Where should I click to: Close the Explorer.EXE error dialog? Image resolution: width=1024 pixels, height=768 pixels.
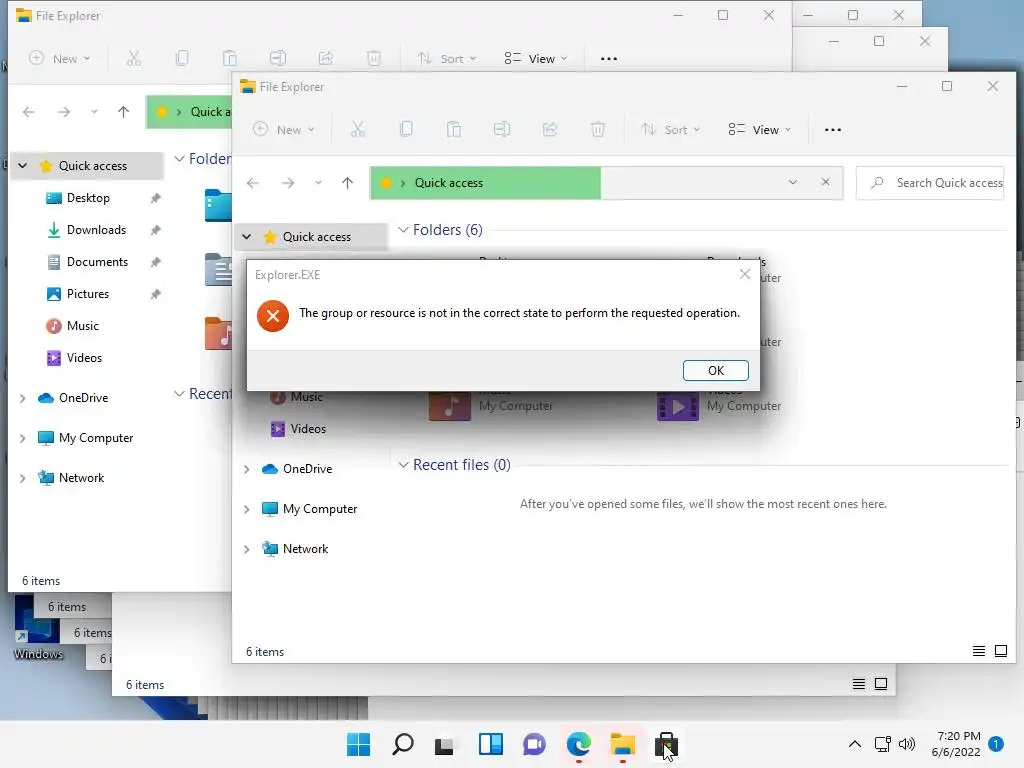(x=744, y=274)
